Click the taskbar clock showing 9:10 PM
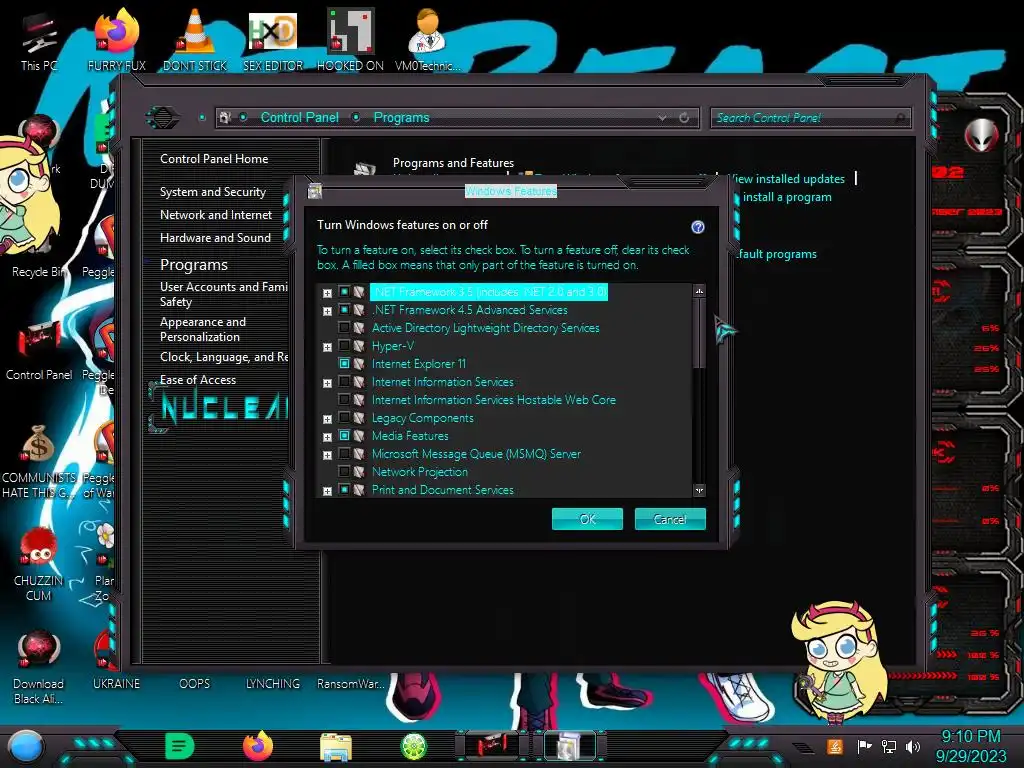1024x768 pixels. pyautogui.click(x=971, y=737)
